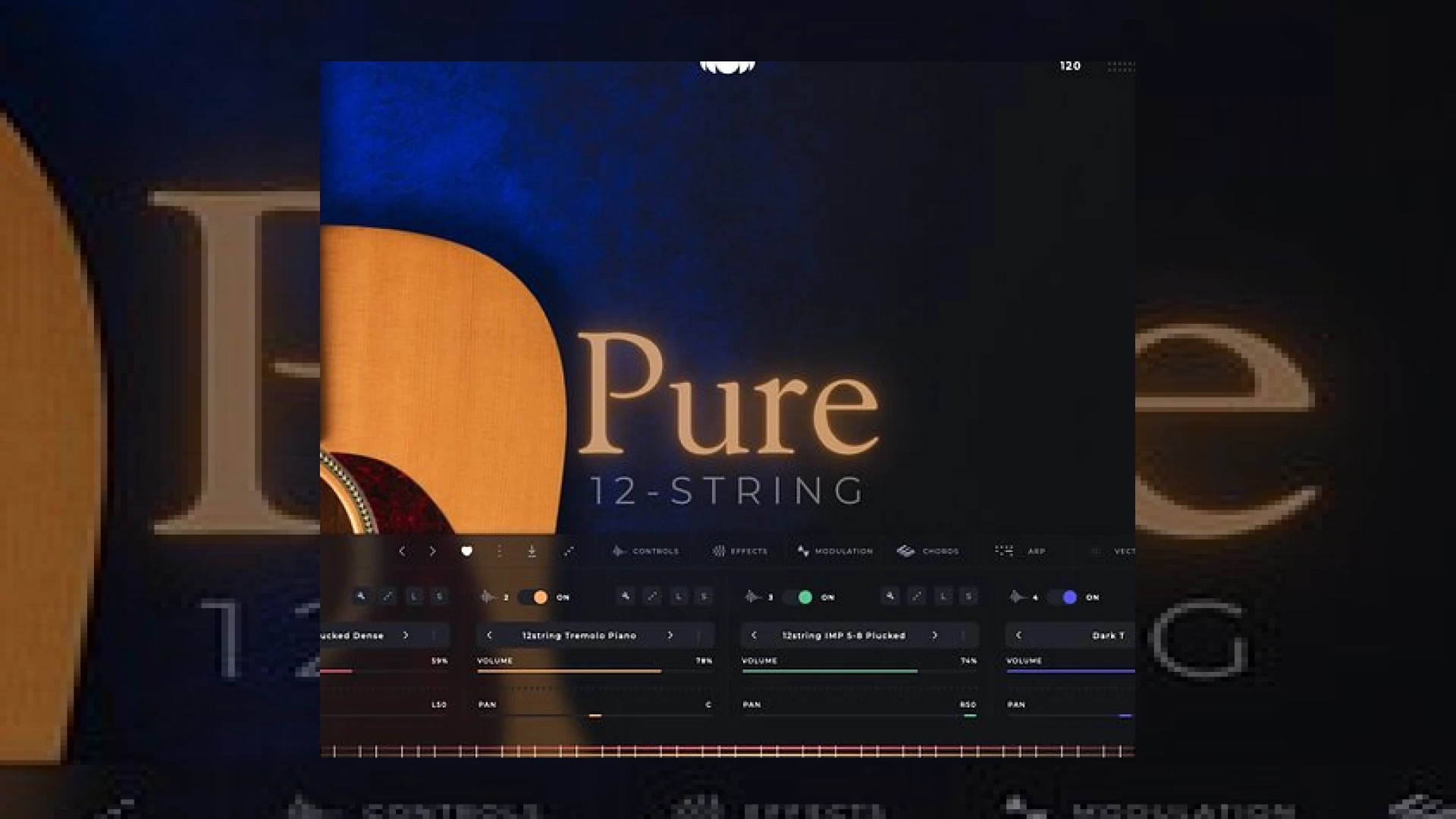The image size is (1456, 819).
Task: Click the 120 tempo value
Action: pos(1070,66)
